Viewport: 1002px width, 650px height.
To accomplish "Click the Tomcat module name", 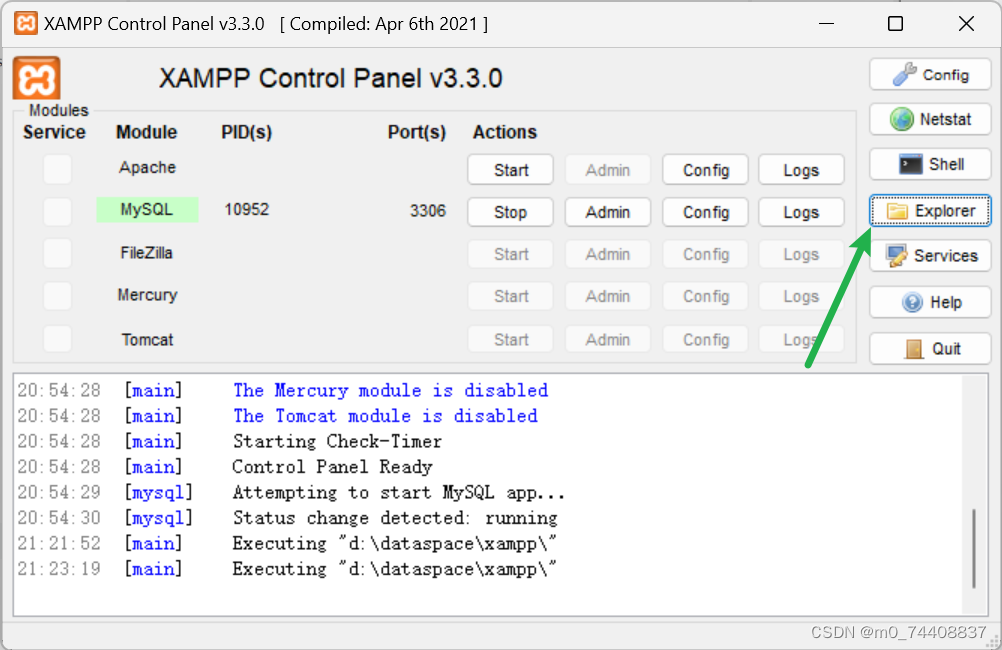I will (147, 339).
